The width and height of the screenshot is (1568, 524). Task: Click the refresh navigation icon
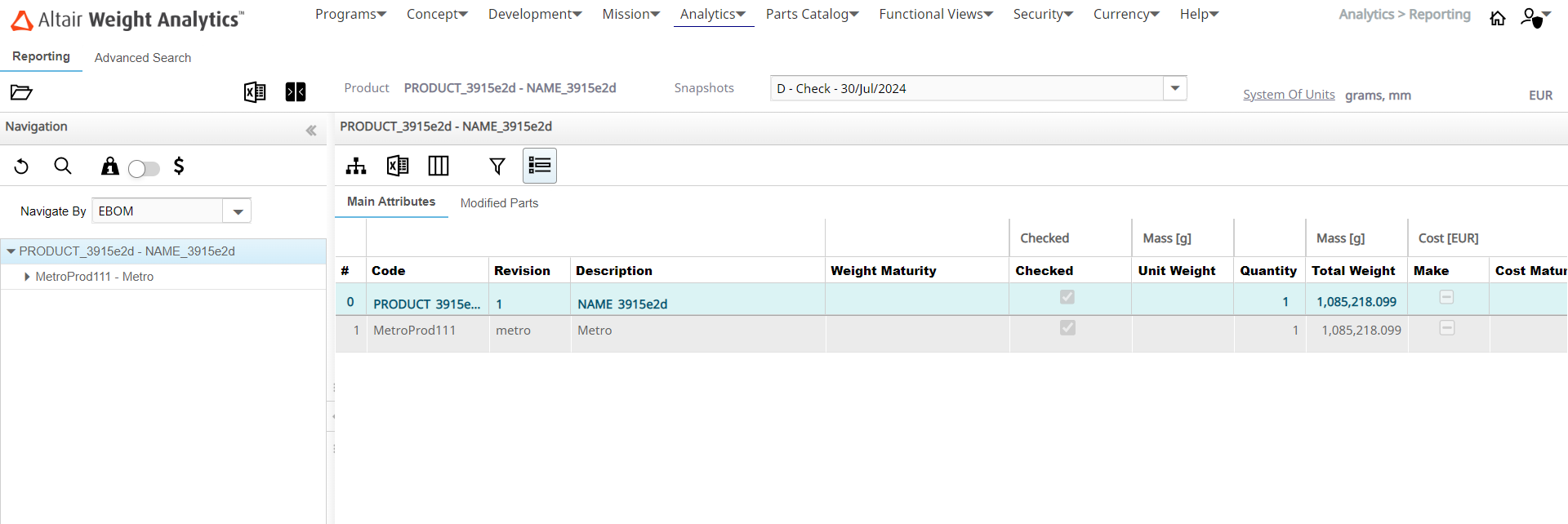22,167
